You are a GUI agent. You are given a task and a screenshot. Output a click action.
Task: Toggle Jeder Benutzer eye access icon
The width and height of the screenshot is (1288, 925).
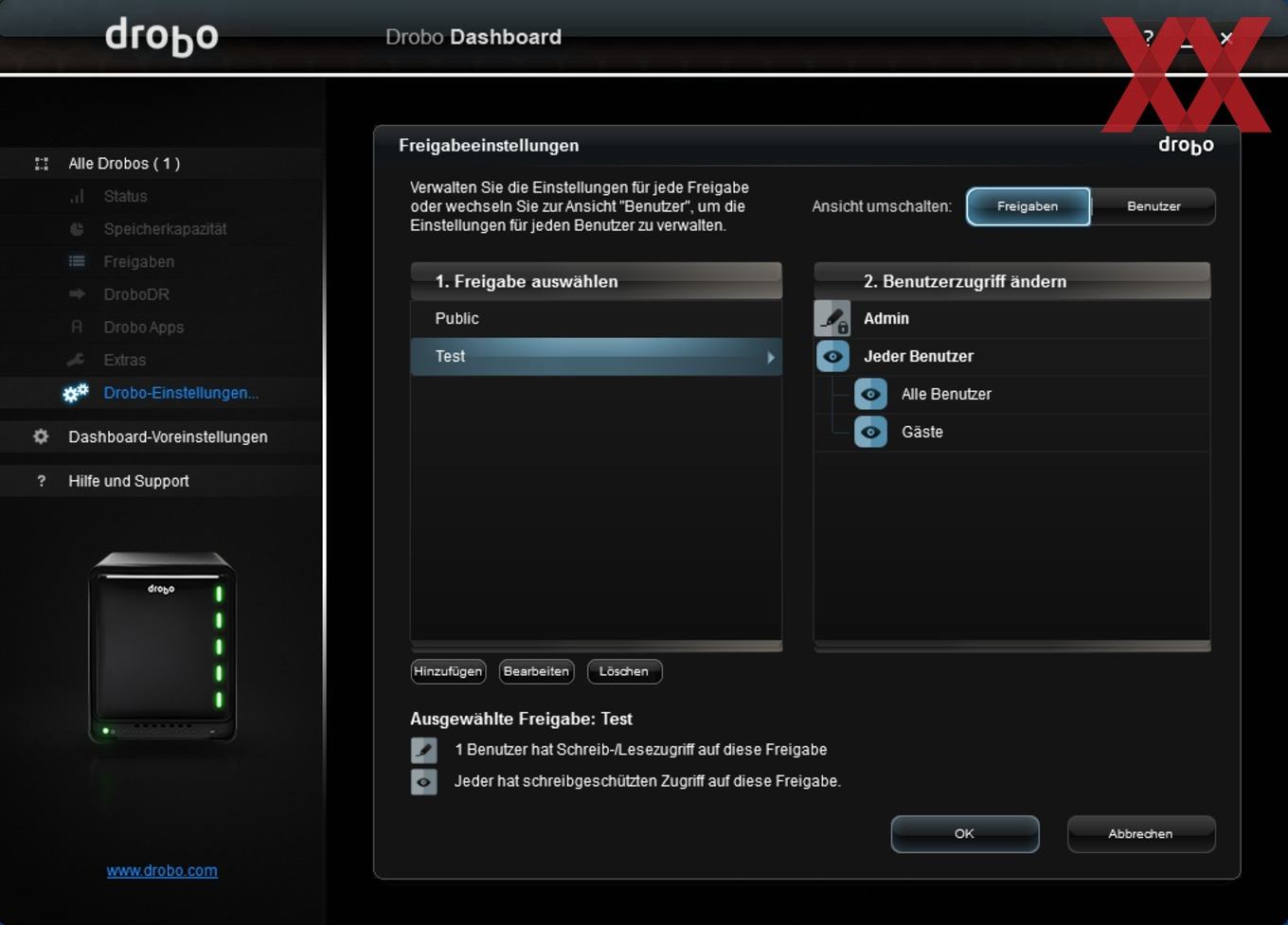[832, 357]
